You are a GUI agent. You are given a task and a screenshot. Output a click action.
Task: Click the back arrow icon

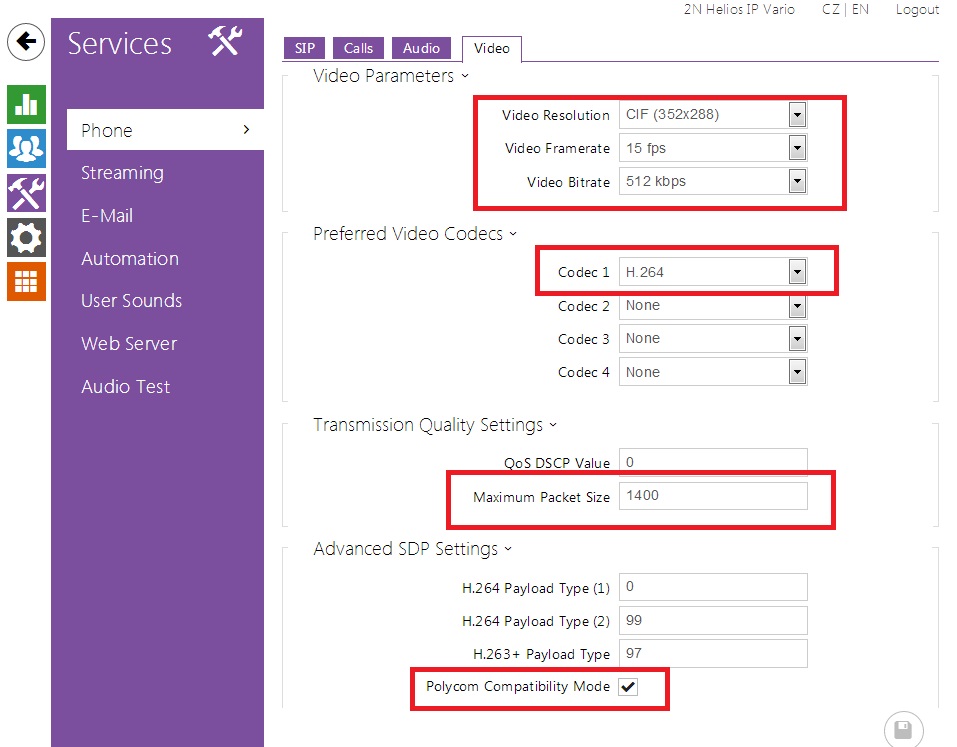click(26, 42)
